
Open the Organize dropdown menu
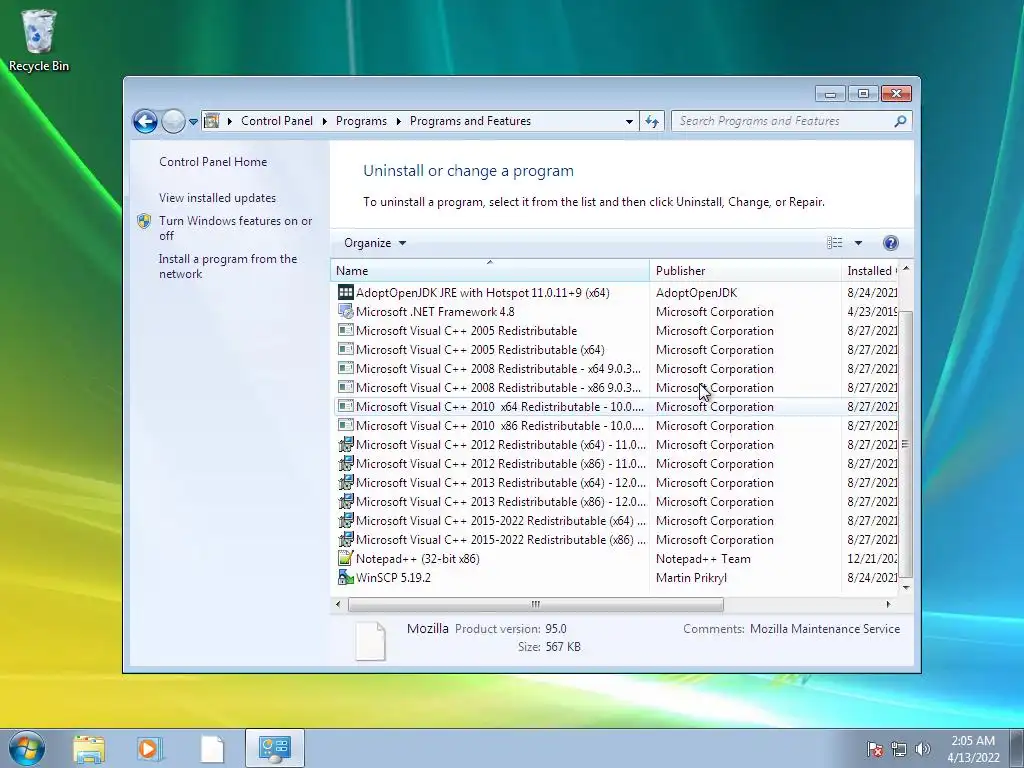(x=375, y=243)
